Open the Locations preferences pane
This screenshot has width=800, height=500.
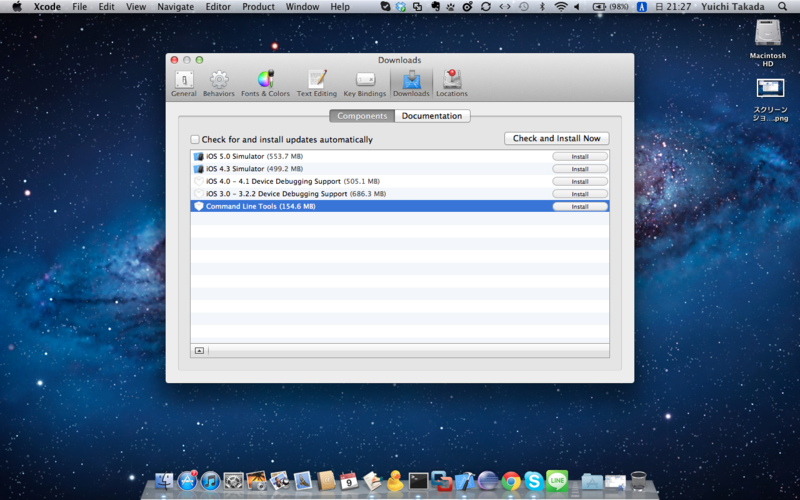452,84
